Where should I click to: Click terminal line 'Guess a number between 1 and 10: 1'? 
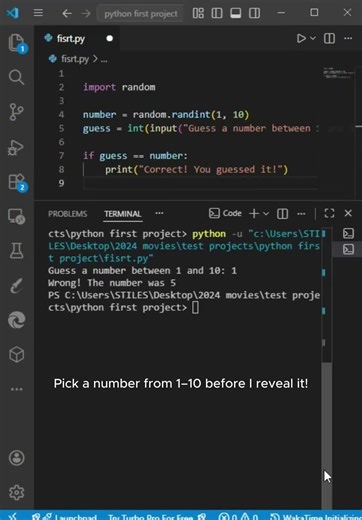point(142,271)
